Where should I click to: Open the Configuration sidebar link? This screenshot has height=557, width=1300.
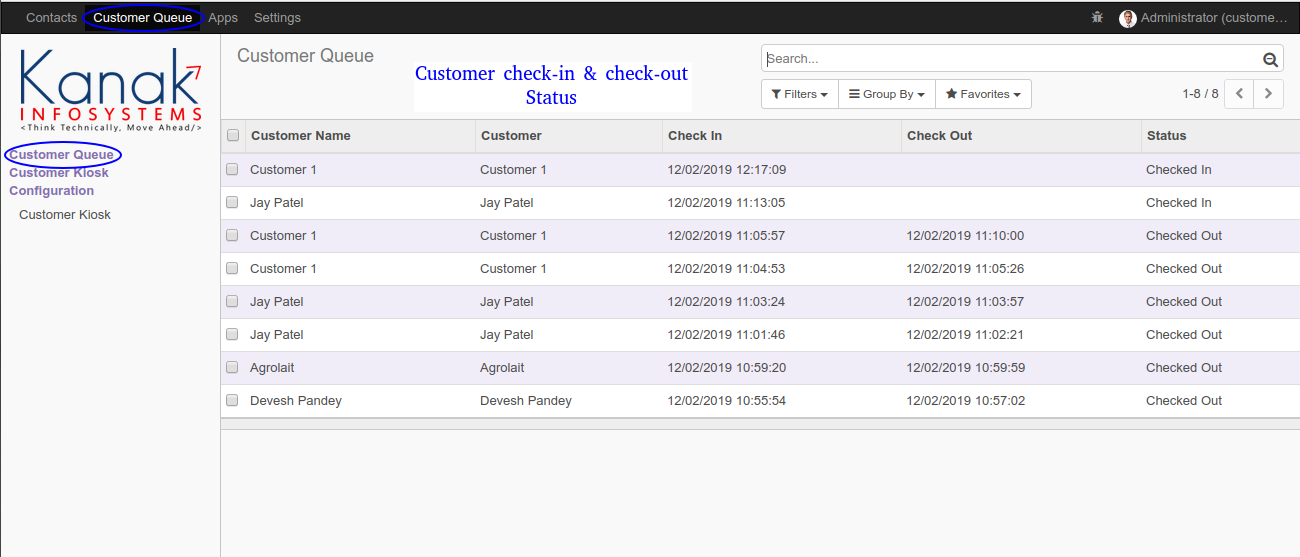point(52,191)
